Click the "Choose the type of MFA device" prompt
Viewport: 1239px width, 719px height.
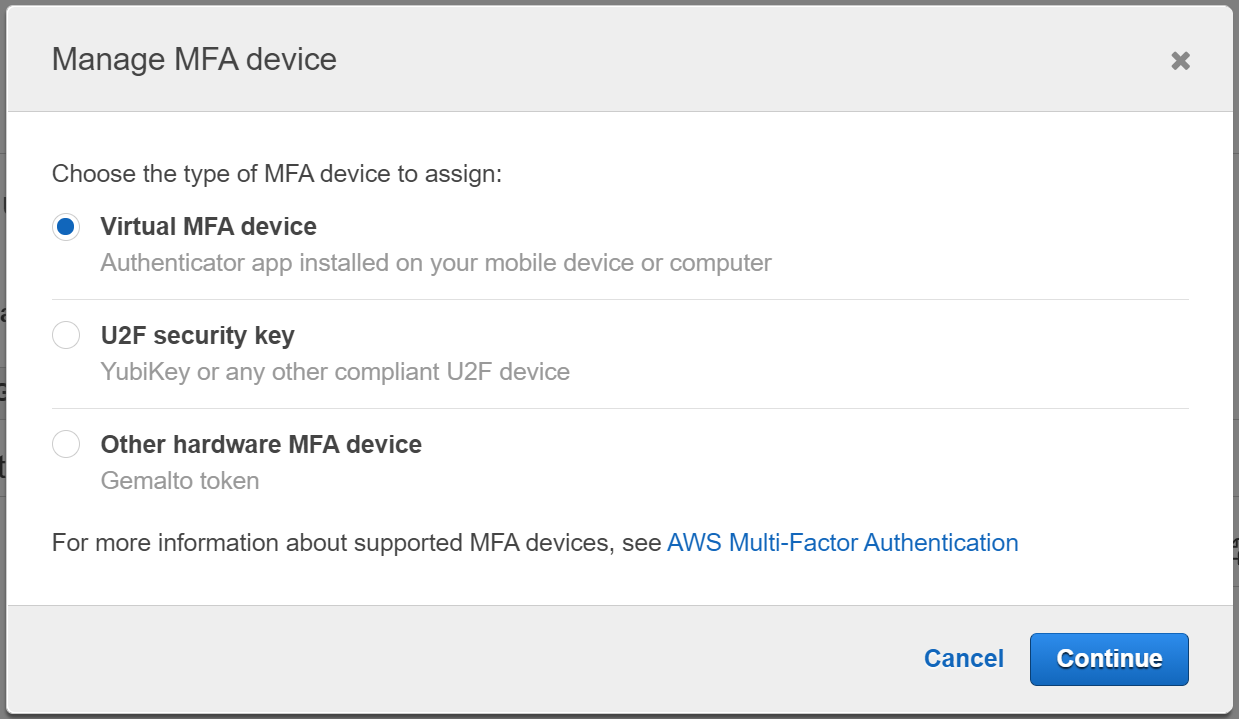(x=276, y=174)
